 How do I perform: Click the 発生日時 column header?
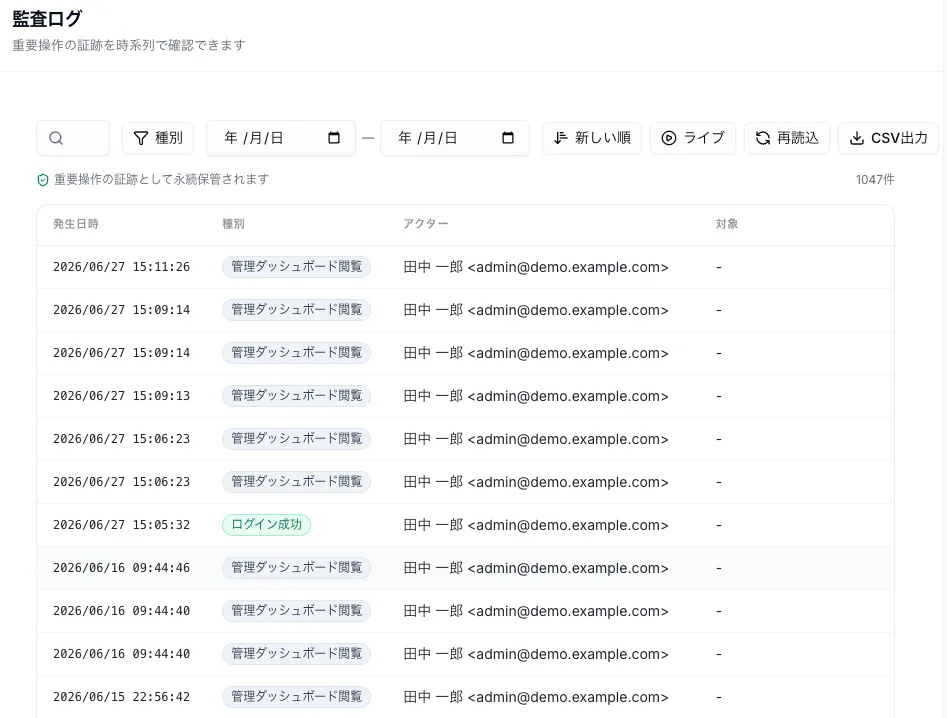click(x=76, y=224)
